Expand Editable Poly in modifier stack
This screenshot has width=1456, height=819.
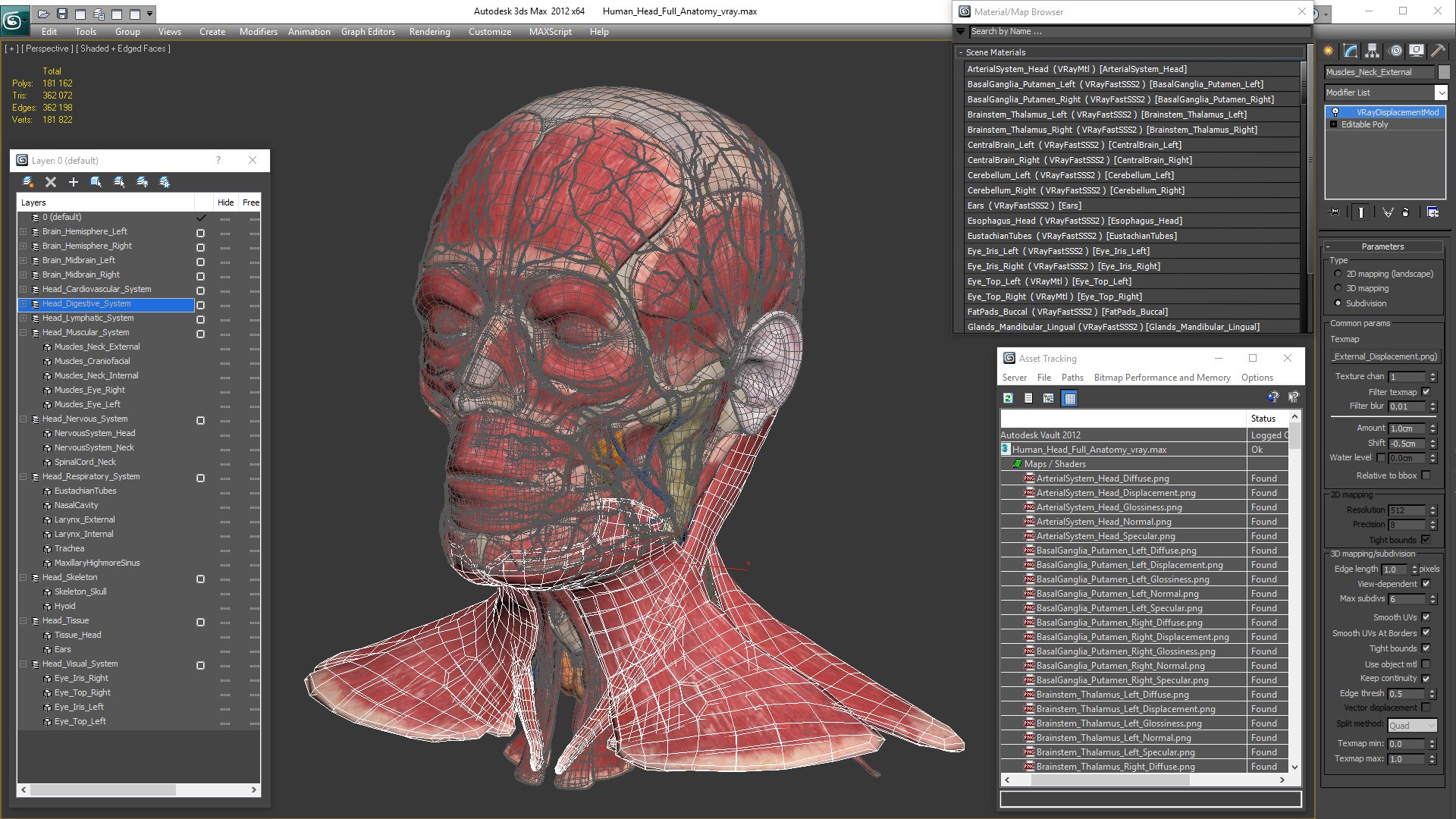[x=1333, y=124]
